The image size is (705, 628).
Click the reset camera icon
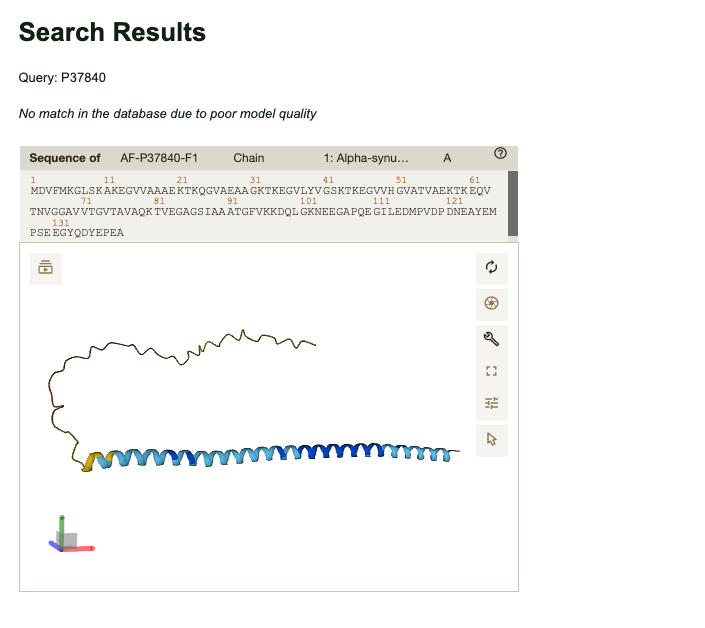click(x=491, y=267)
